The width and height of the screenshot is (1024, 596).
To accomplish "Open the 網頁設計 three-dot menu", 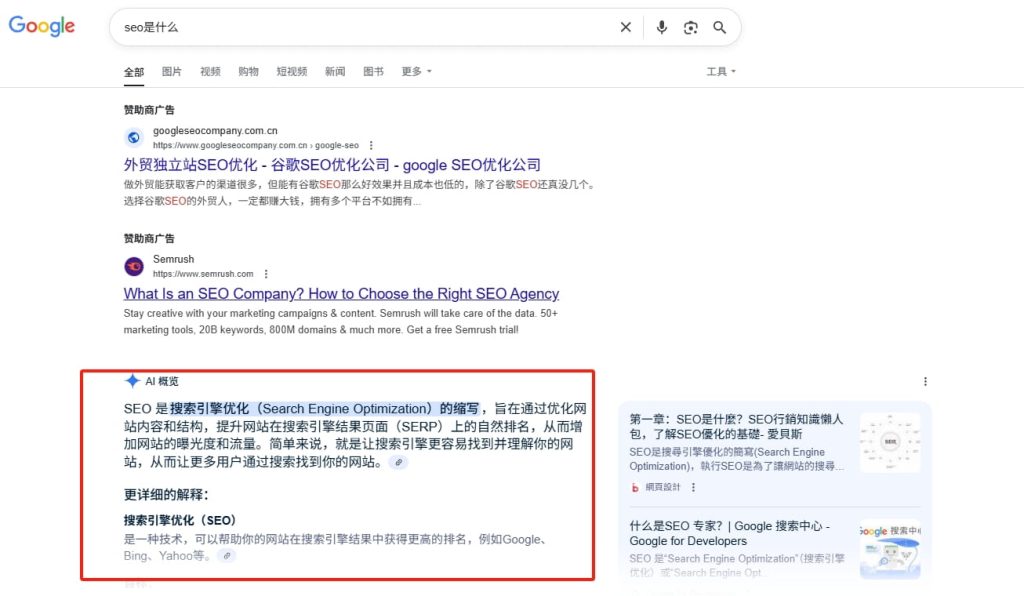I will (x=693, y=487).
